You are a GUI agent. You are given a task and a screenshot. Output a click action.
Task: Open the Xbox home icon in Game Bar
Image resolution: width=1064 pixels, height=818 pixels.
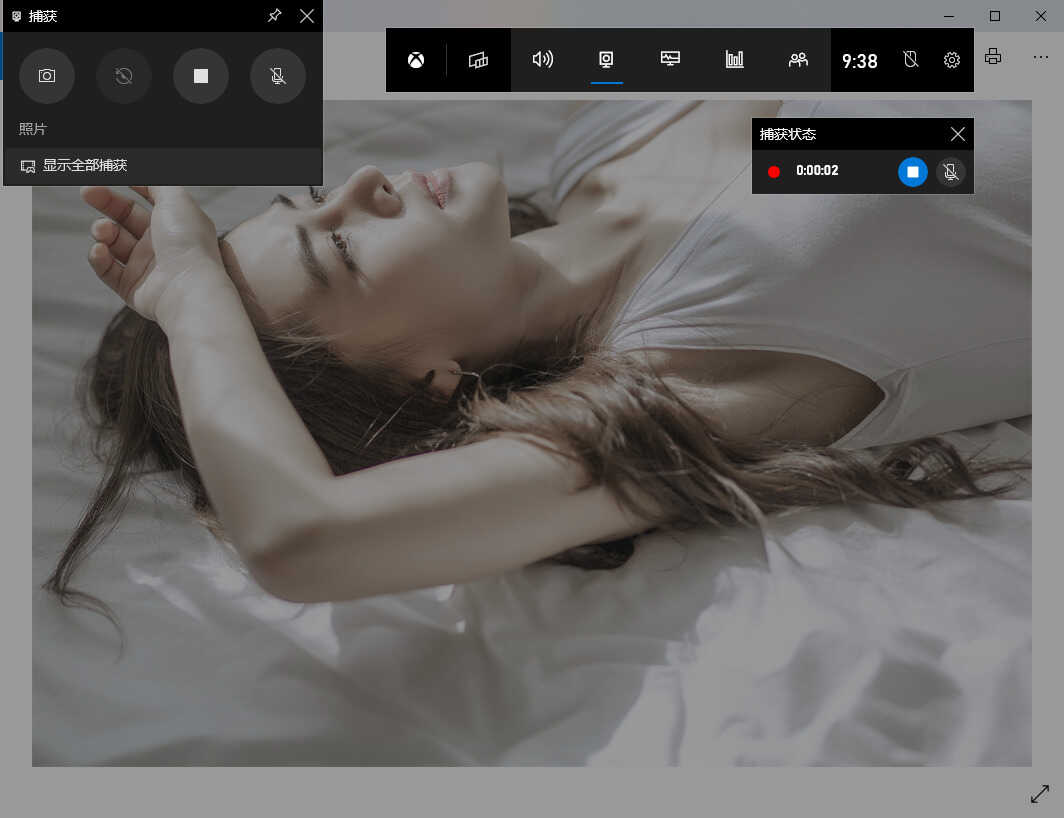415,60
